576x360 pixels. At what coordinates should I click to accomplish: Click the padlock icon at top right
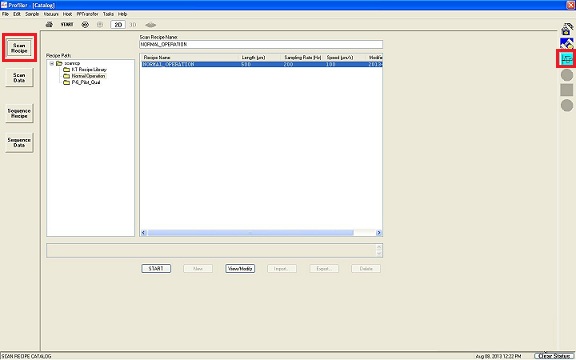[x=567, y=29]
